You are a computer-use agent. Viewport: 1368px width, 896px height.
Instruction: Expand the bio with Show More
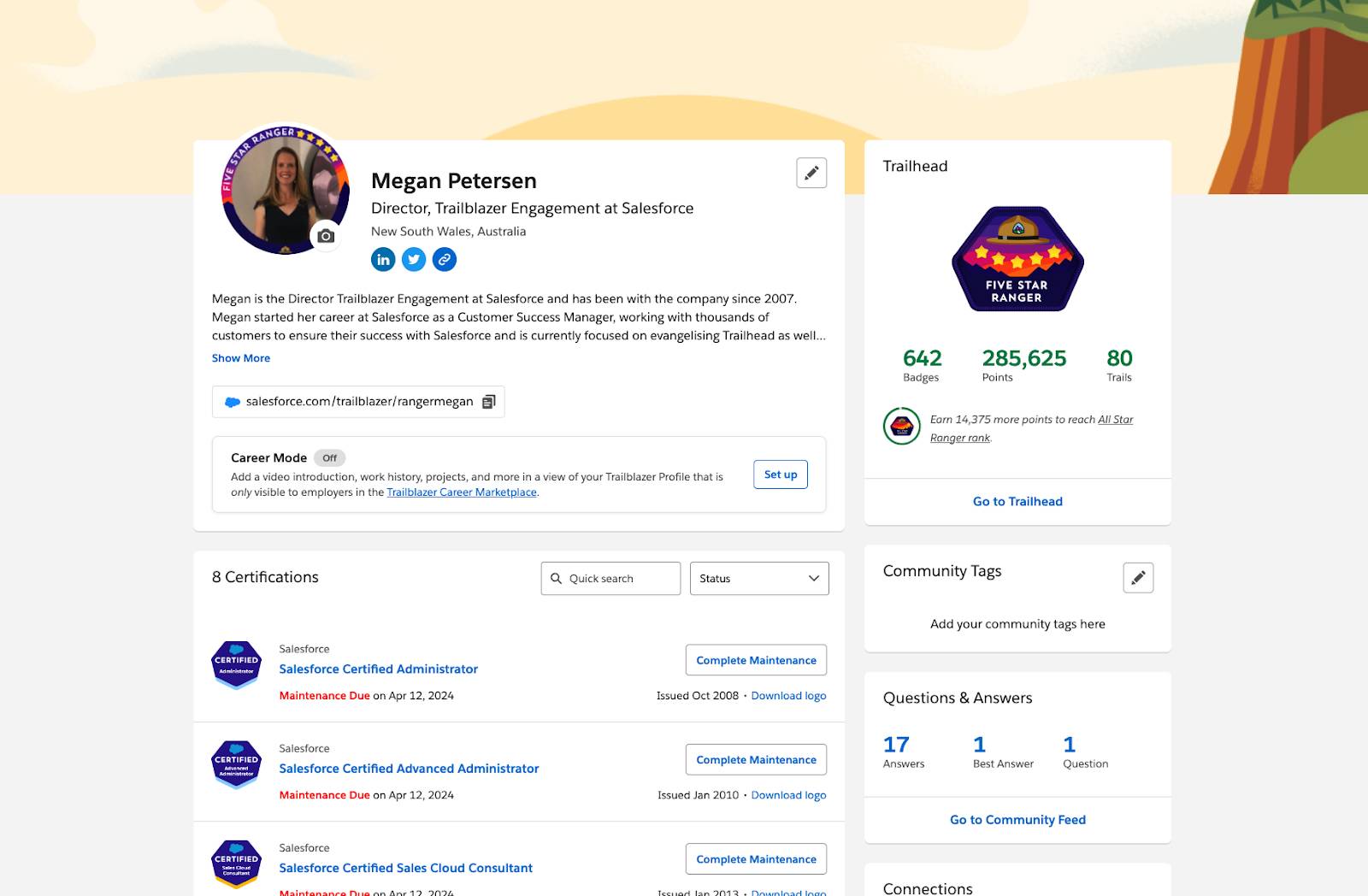241,357
